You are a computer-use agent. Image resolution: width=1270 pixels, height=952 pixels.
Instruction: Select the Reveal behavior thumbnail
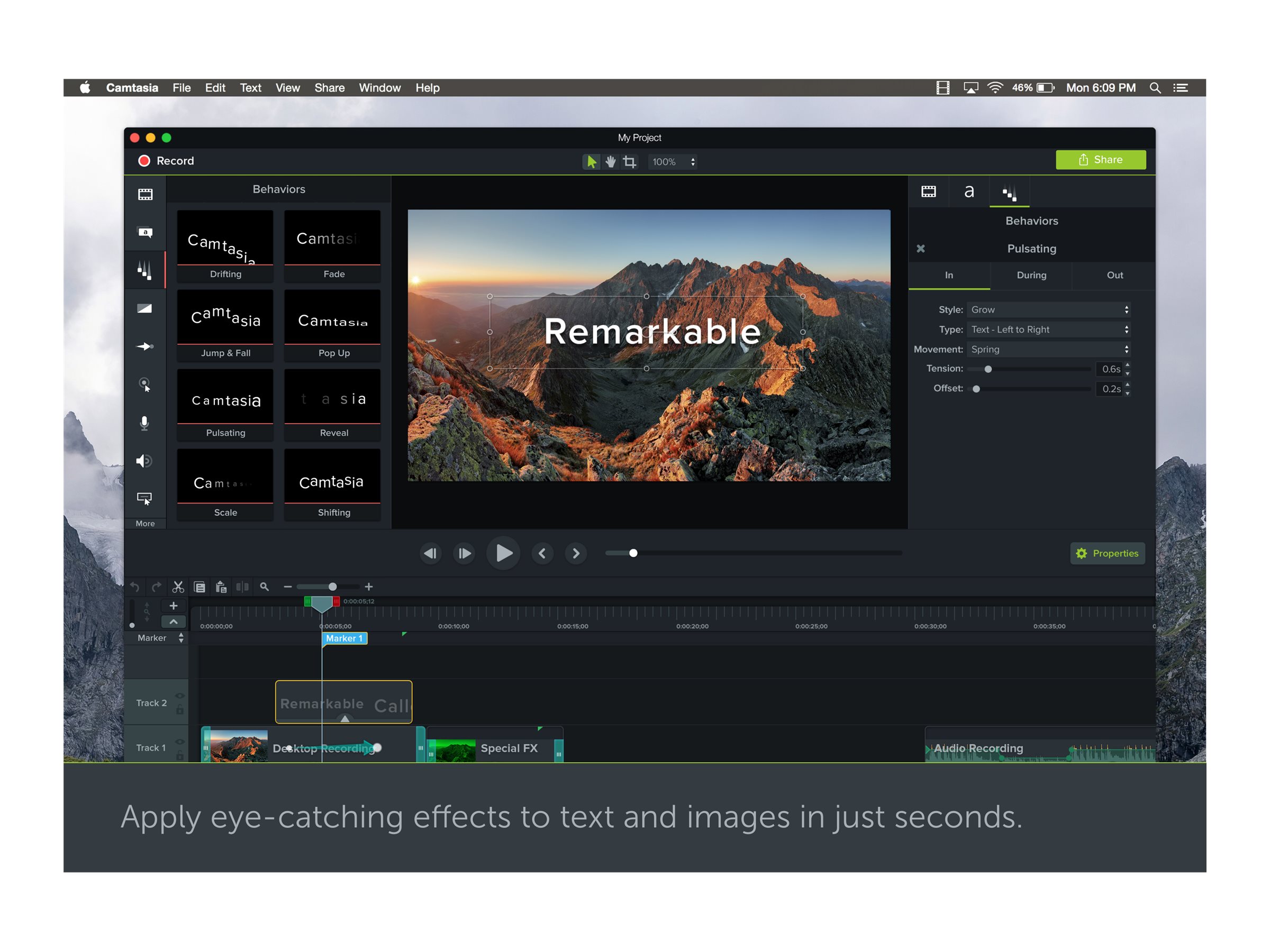coord(332,404)
